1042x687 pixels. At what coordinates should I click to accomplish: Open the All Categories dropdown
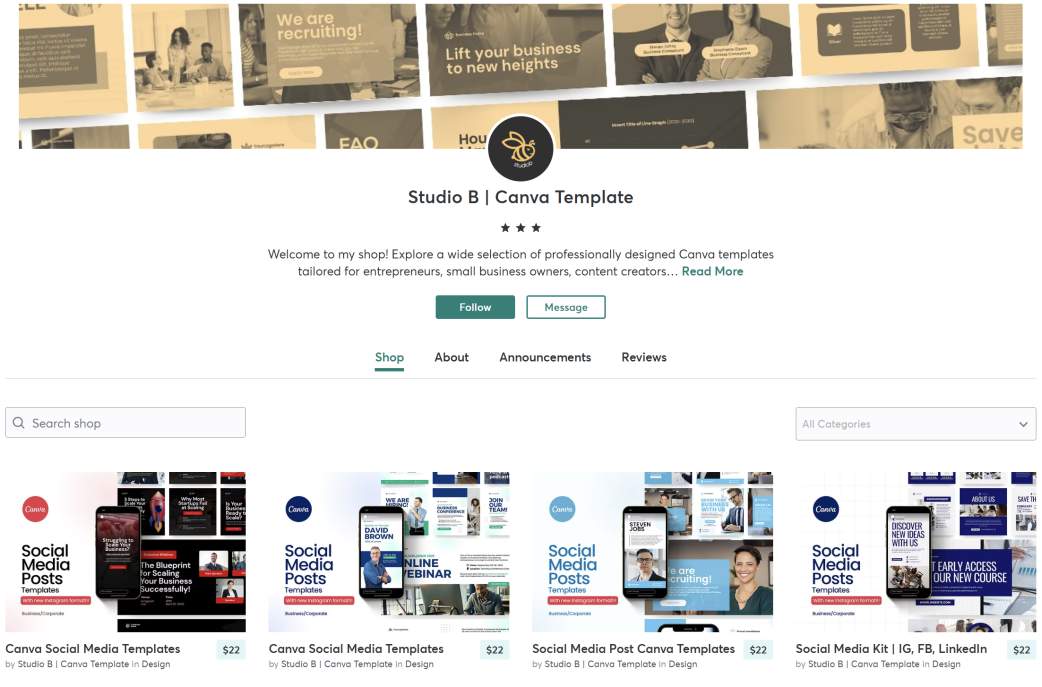916,424
